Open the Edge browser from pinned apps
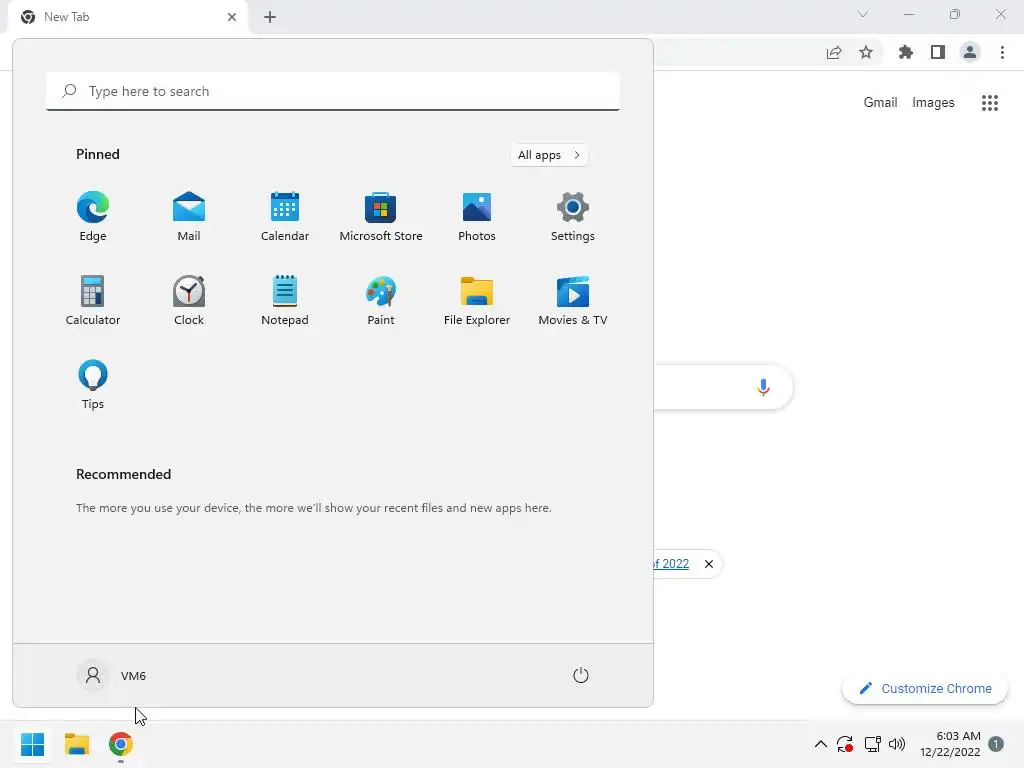1024x768 pixels. pyautogui.click(x=93, y=216)
